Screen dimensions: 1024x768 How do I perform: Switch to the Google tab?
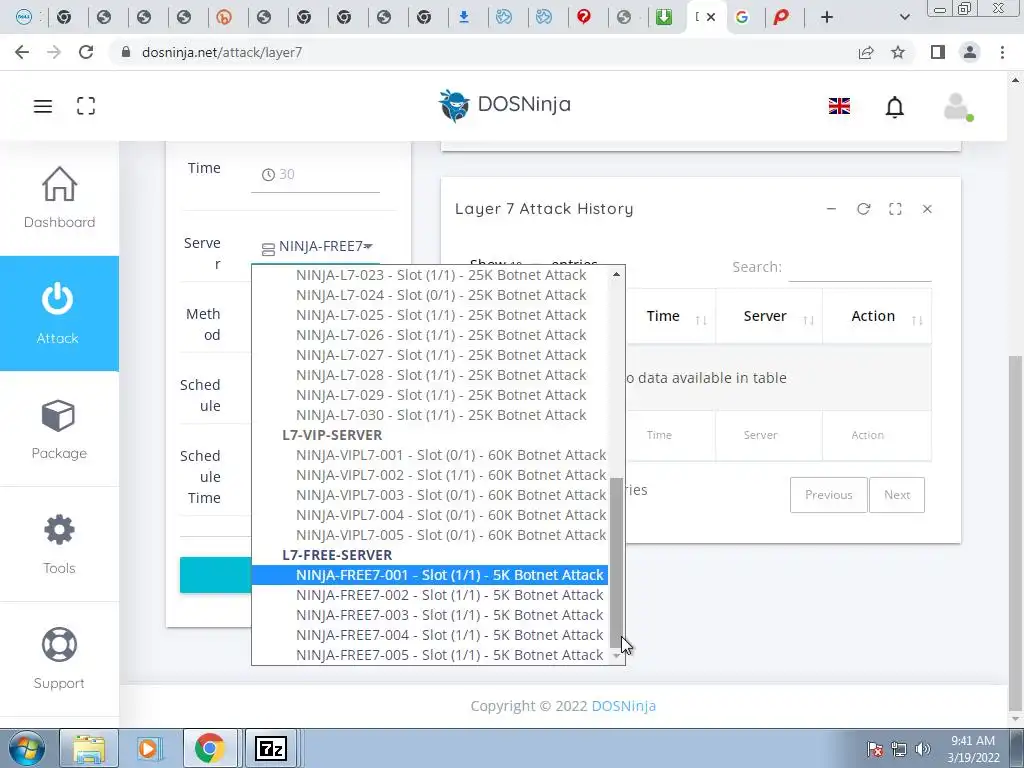742,18
